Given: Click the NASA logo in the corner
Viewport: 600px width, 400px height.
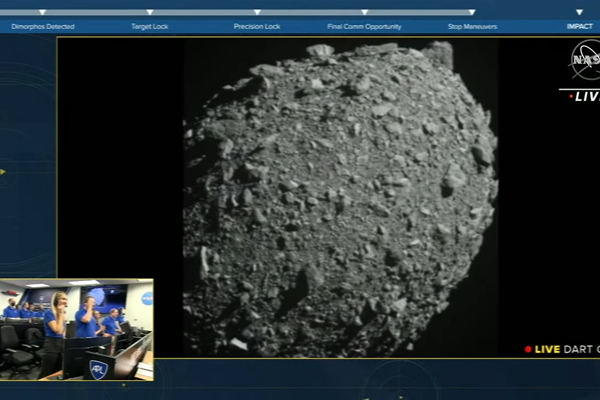Looking at the screenshot, I should point(585,60).
